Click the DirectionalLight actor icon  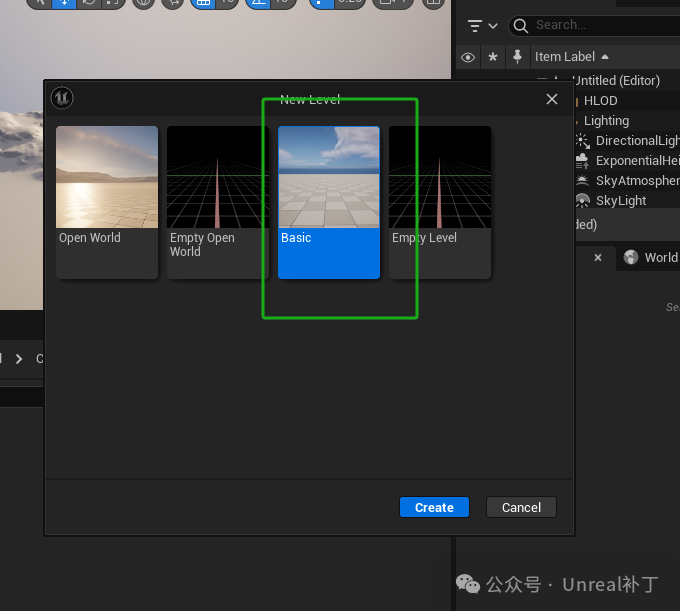(582, 141)
